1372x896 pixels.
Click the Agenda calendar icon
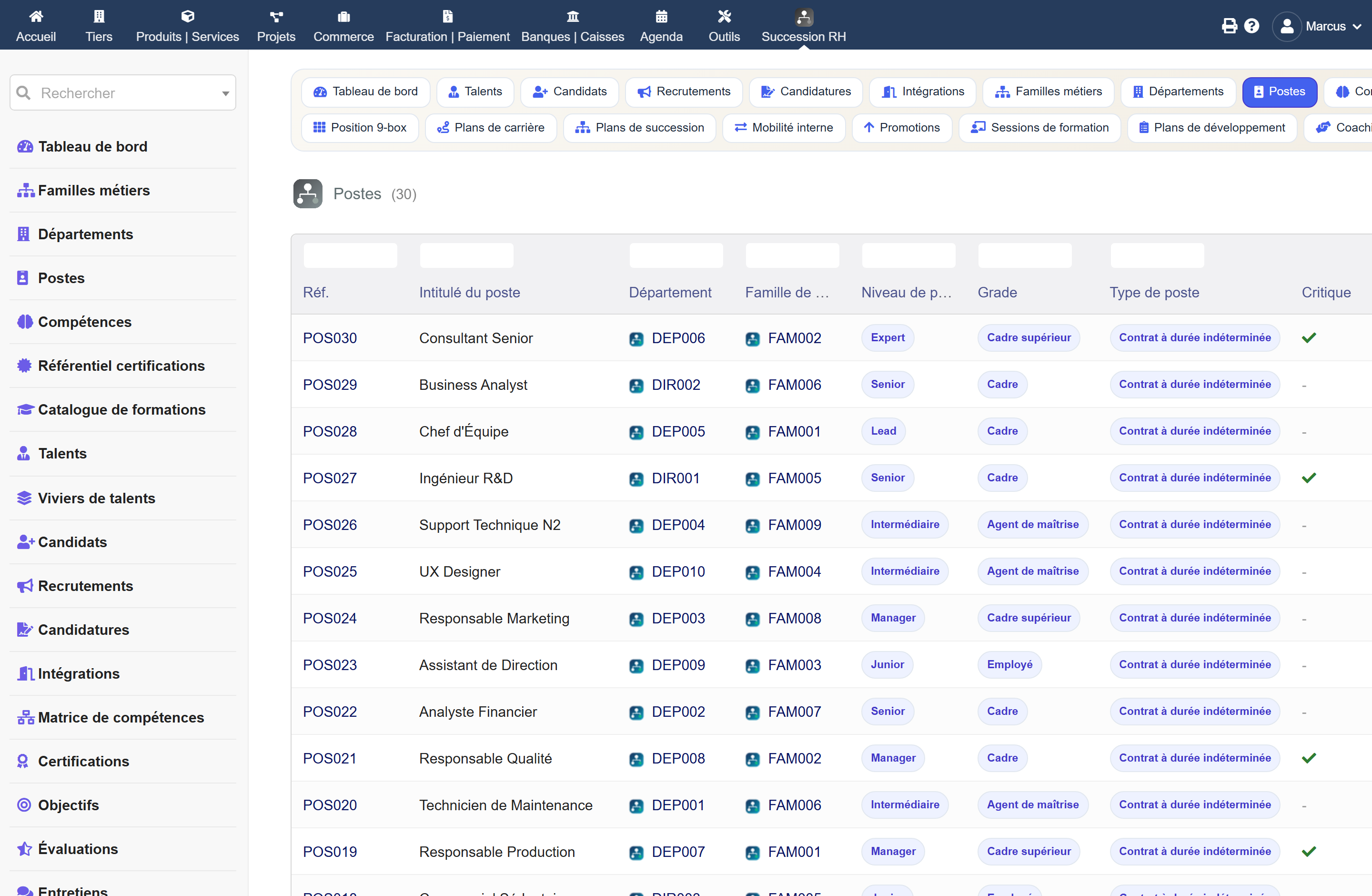click(x=661, y=16)
